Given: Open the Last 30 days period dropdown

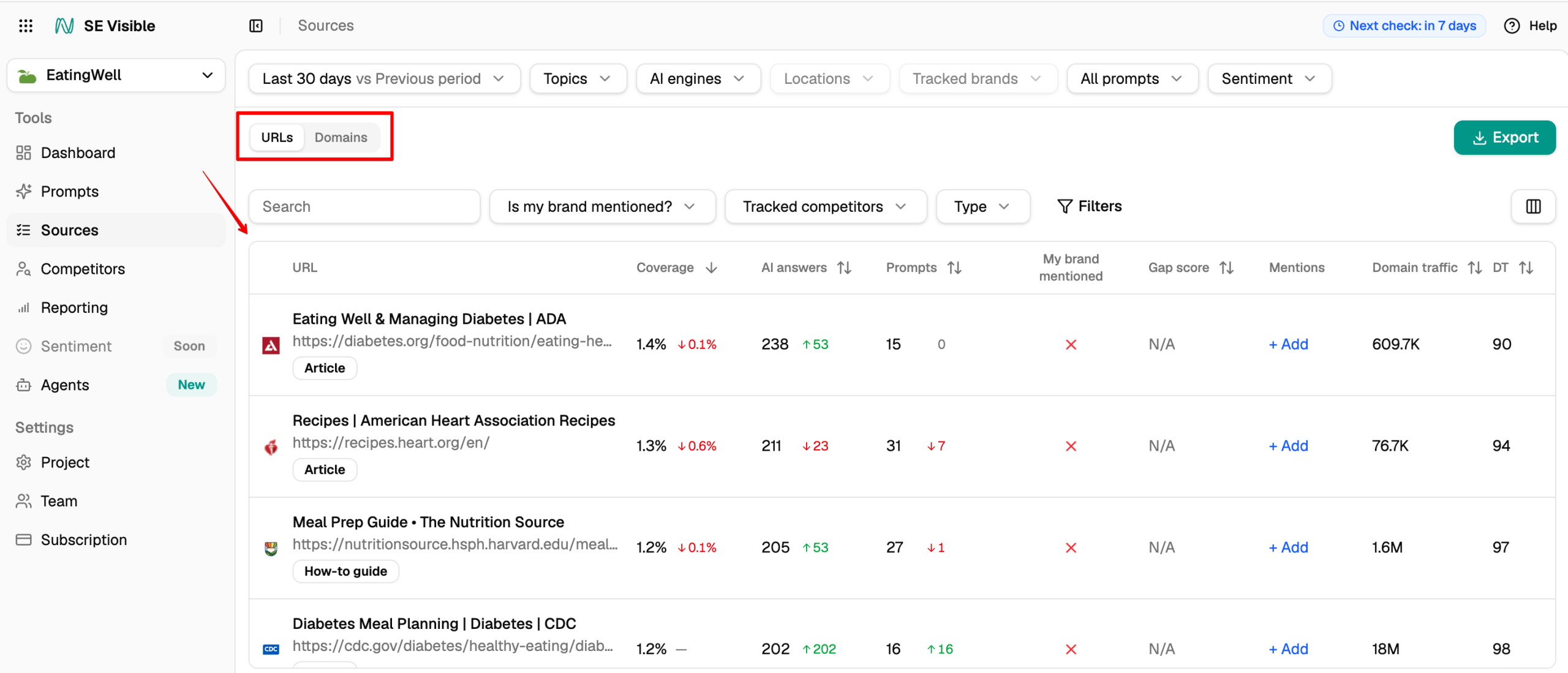Looking at the screenshot, I should coord(384,78).
